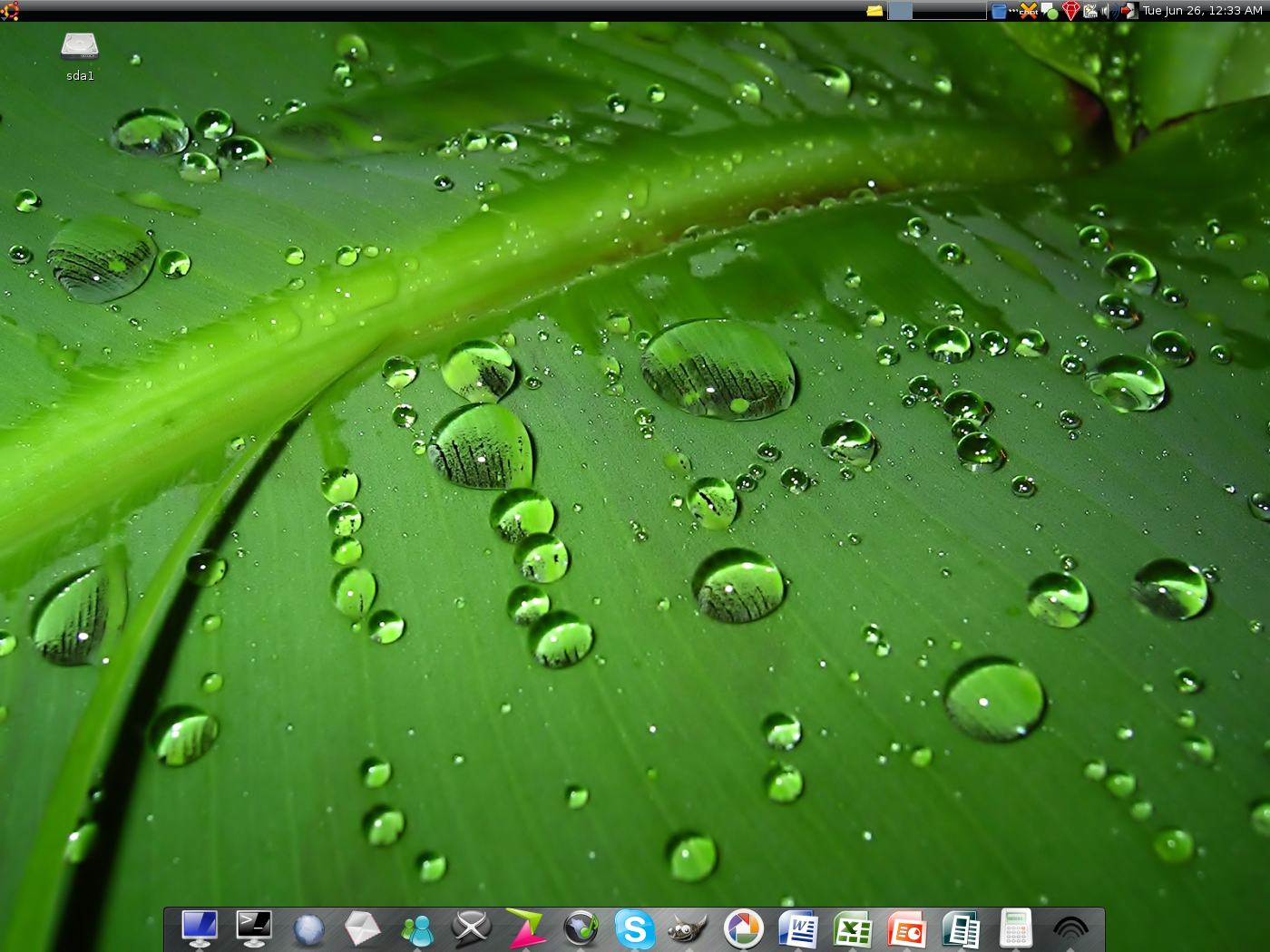Click the chat bubble with green status dot
1270x952 pixels.
pyautogui.click(x=1050, y=11)
